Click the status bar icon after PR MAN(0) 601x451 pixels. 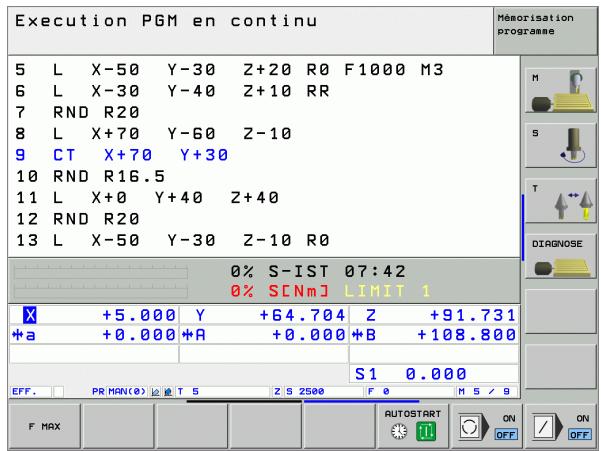[155, 392]
